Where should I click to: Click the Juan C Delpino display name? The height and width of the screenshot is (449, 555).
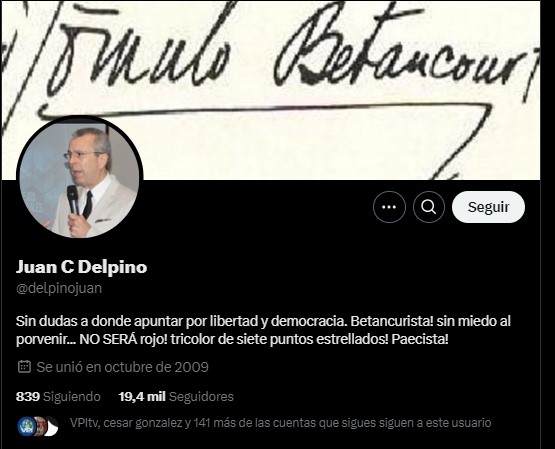pyautogui.click(x=81, y=267)
